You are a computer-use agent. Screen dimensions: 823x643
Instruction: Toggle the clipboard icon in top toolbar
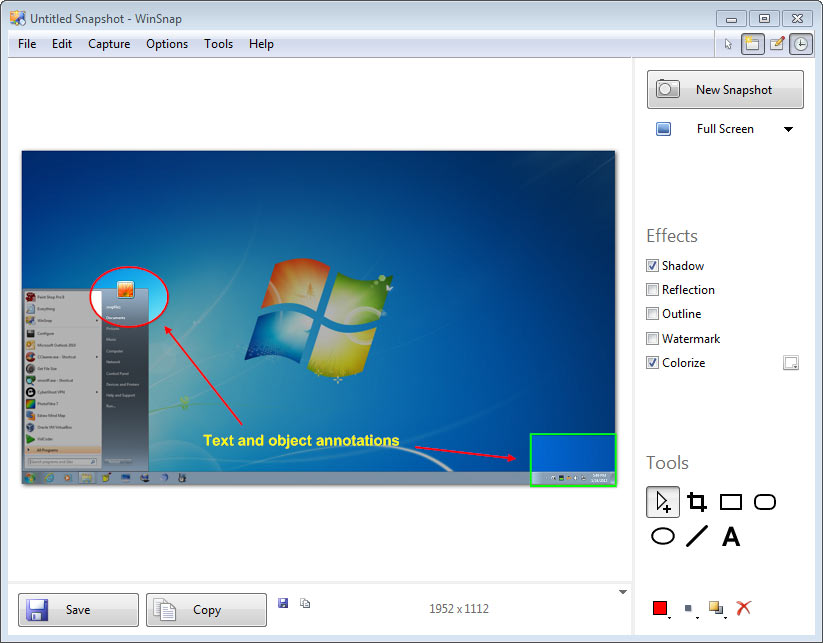click(x=752, y=44)
